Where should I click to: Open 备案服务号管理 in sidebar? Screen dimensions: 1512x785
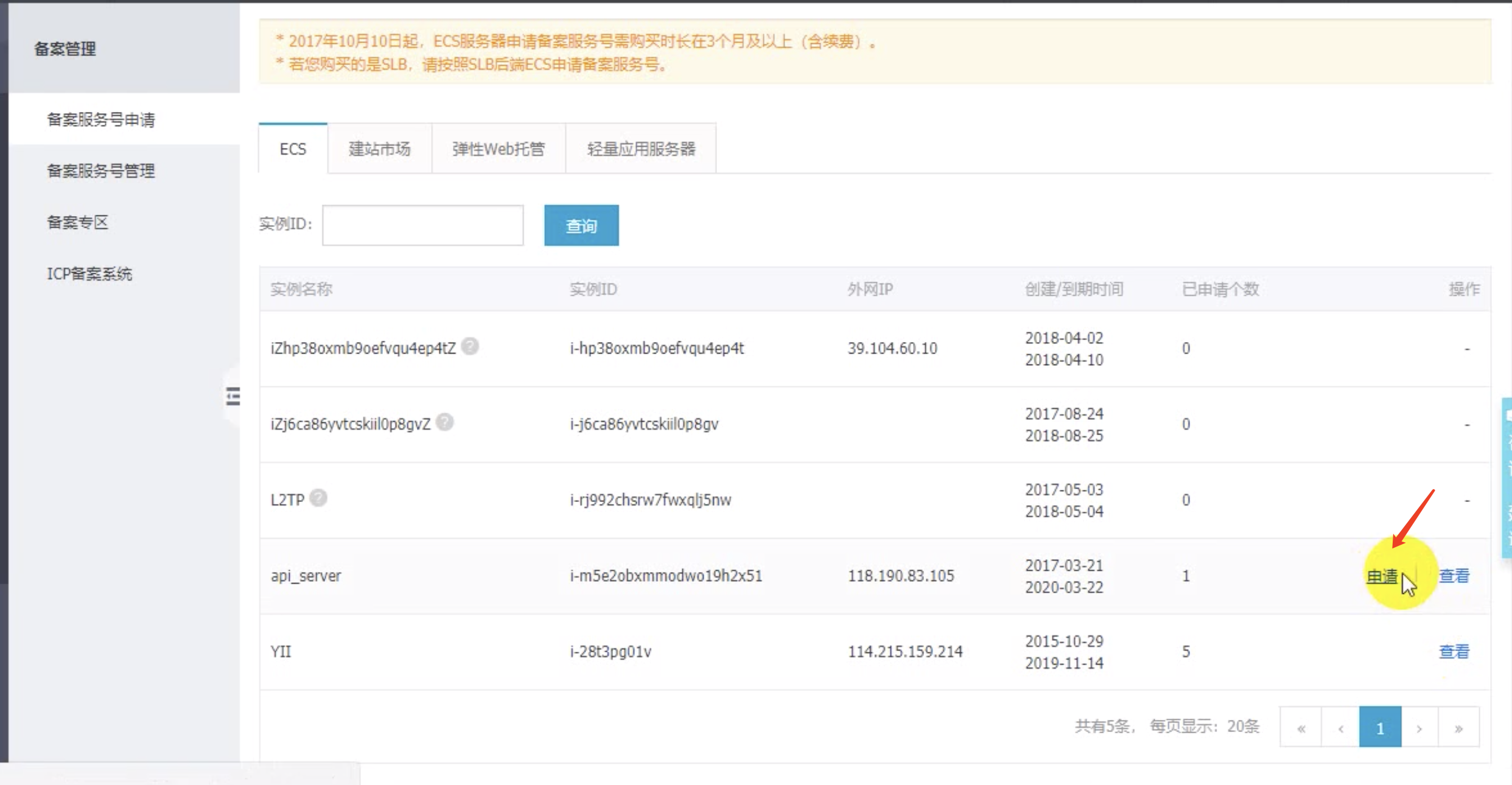pos(101,171)
